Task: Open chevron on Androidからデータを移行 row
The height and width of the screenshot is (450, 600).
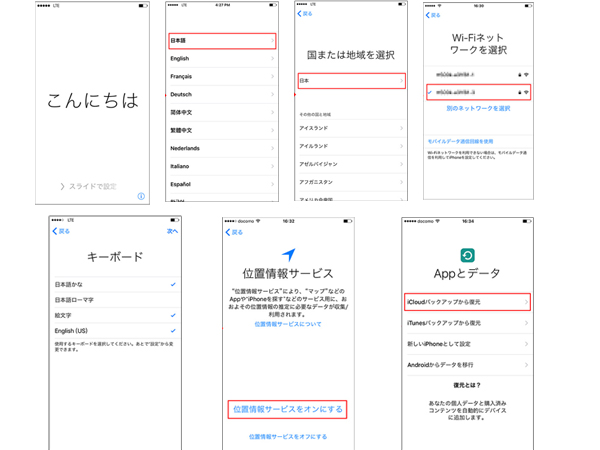Action: 527,365
